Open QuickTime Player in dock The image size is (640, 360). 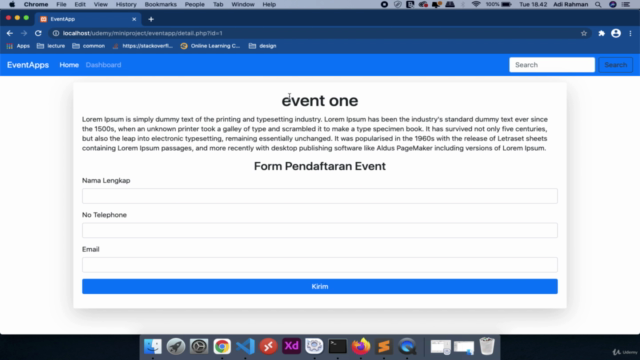[407, 347]
